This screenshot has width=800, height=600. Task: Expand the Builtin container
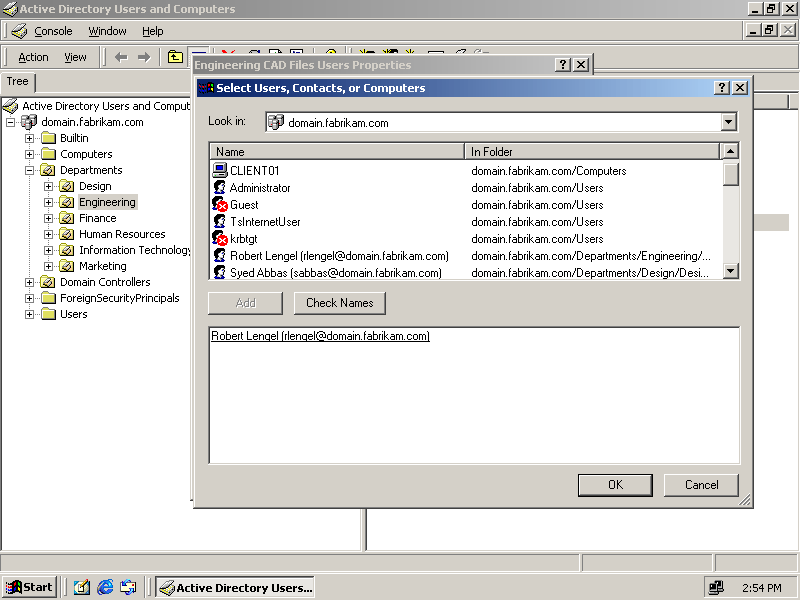coord(30,138)
